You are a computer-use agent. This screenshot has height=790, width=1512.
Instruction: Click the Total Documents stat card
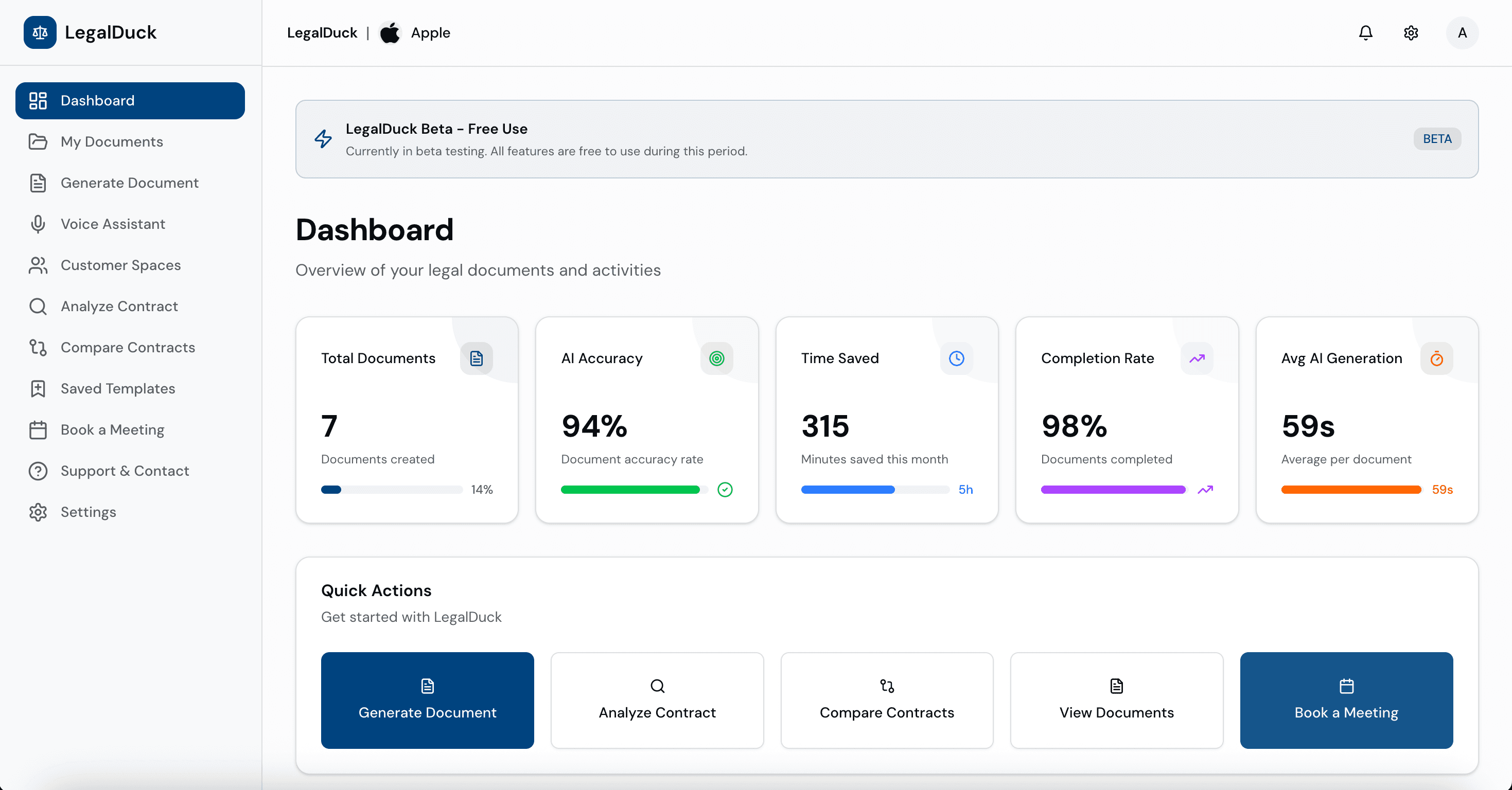[407, 420]
